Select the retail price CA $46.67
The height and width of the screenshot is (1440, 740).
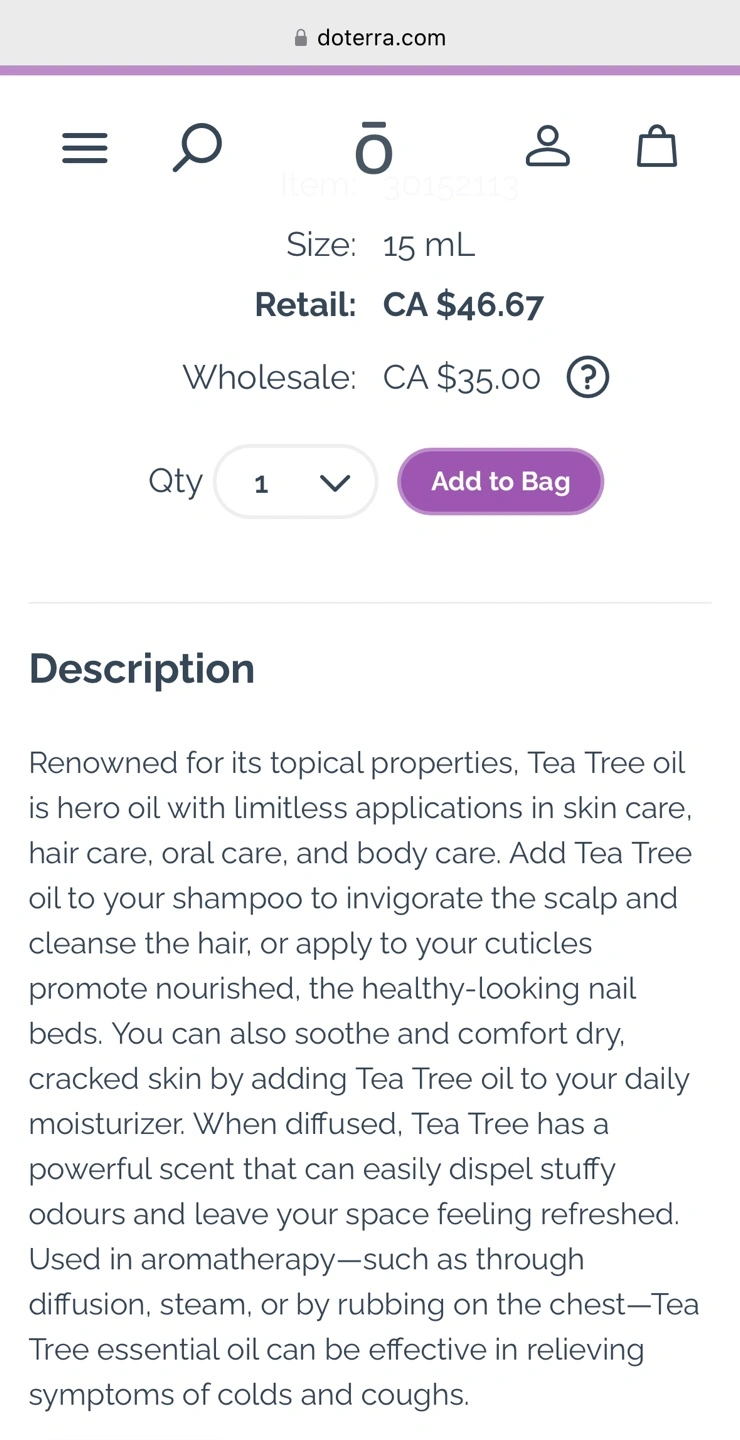coord(463,305)
